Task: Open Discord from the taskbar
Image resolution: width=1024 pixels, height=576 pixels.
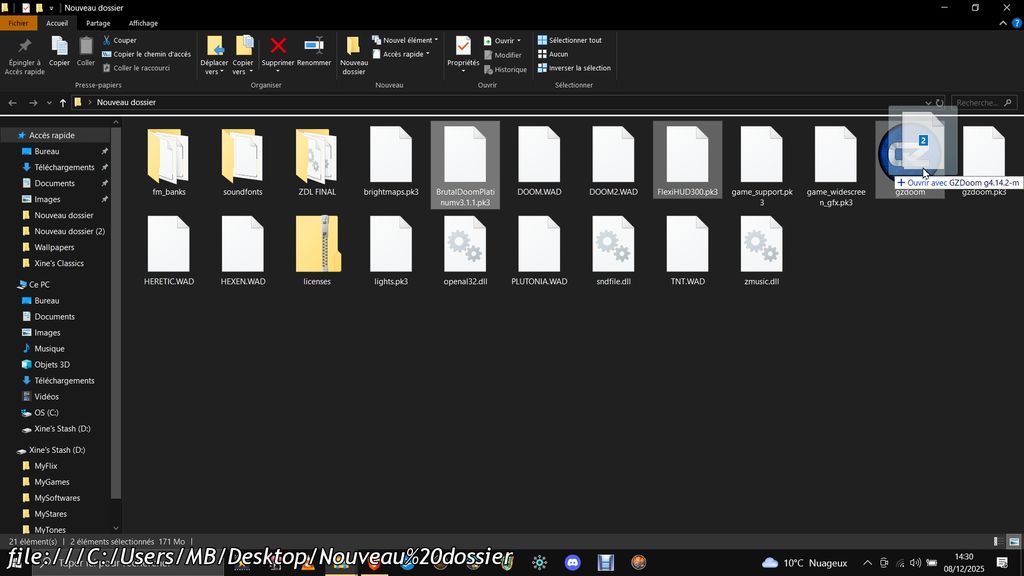Action: tap(572, 563)
